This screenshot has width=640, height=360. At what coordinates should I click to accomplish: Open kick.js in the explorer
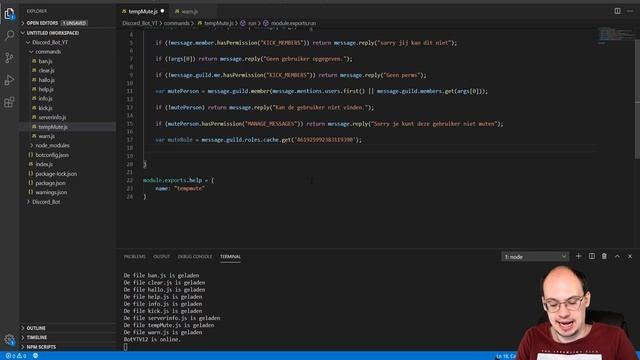pyautogui.click(x=45, y=108)
